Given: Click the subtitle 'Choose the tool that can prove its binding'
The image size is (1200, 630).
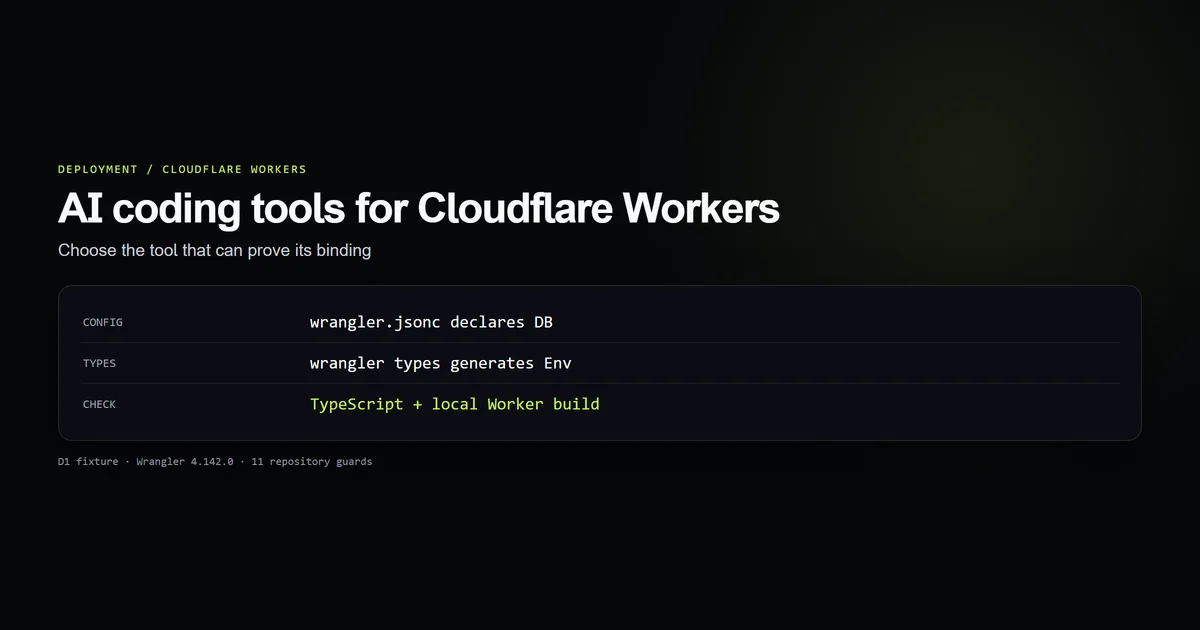Looking at the screenshot, I should click(214, 250).
